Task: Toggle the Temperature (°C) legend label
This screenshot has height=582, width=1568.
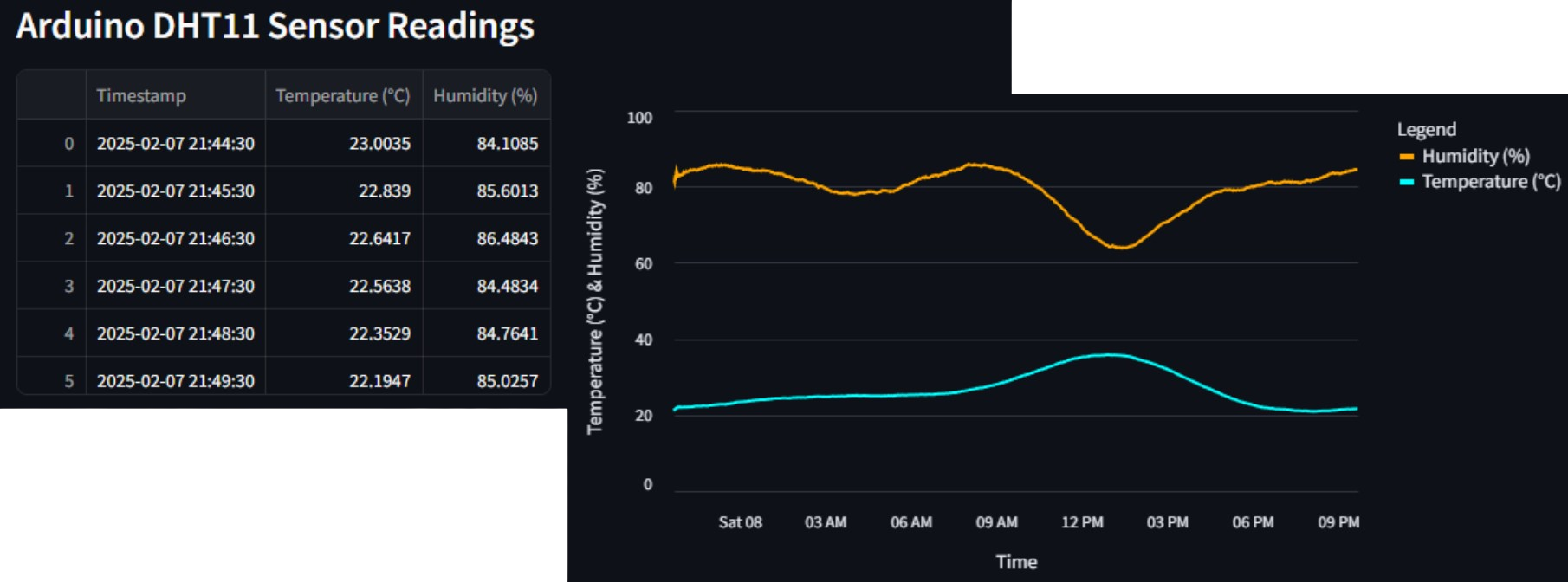Action: [1490, 182]
